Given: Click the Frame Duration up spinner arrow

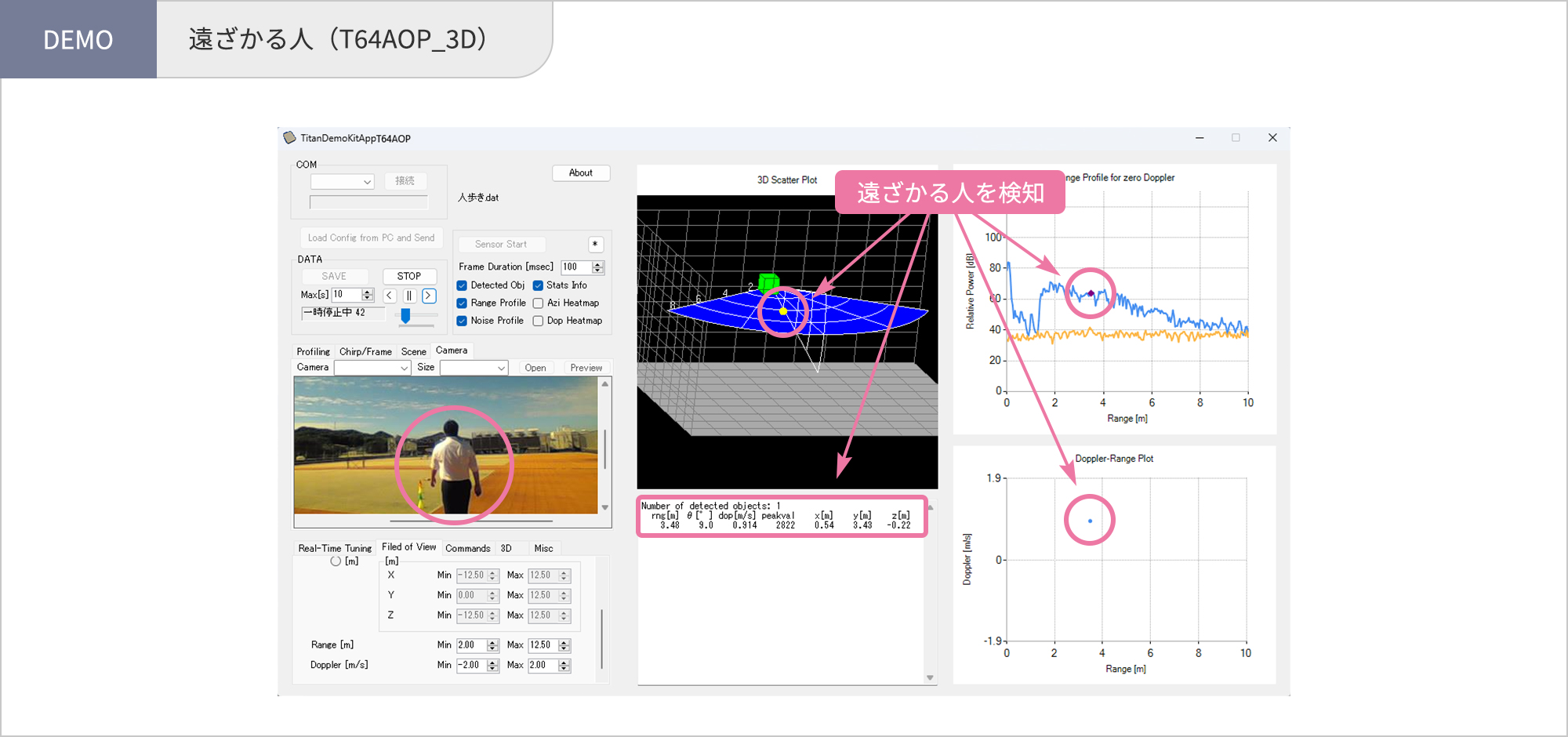Looking at the screenshot, I should [597, 263].
